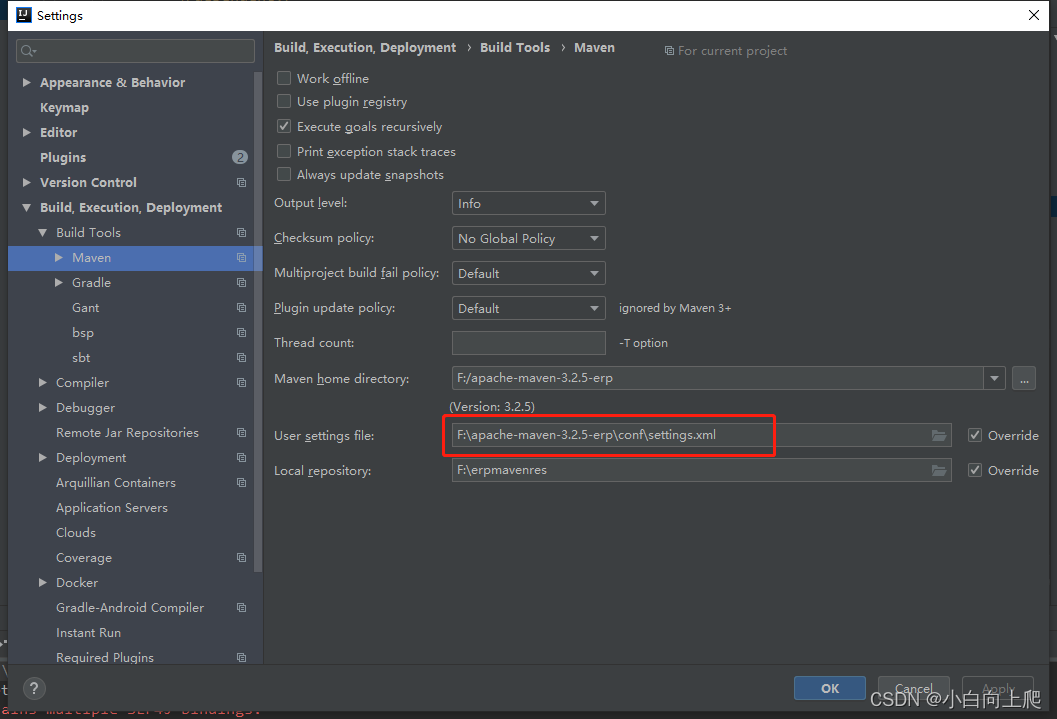
Task: Open Application Servers settings page
Action: point(112,507)
